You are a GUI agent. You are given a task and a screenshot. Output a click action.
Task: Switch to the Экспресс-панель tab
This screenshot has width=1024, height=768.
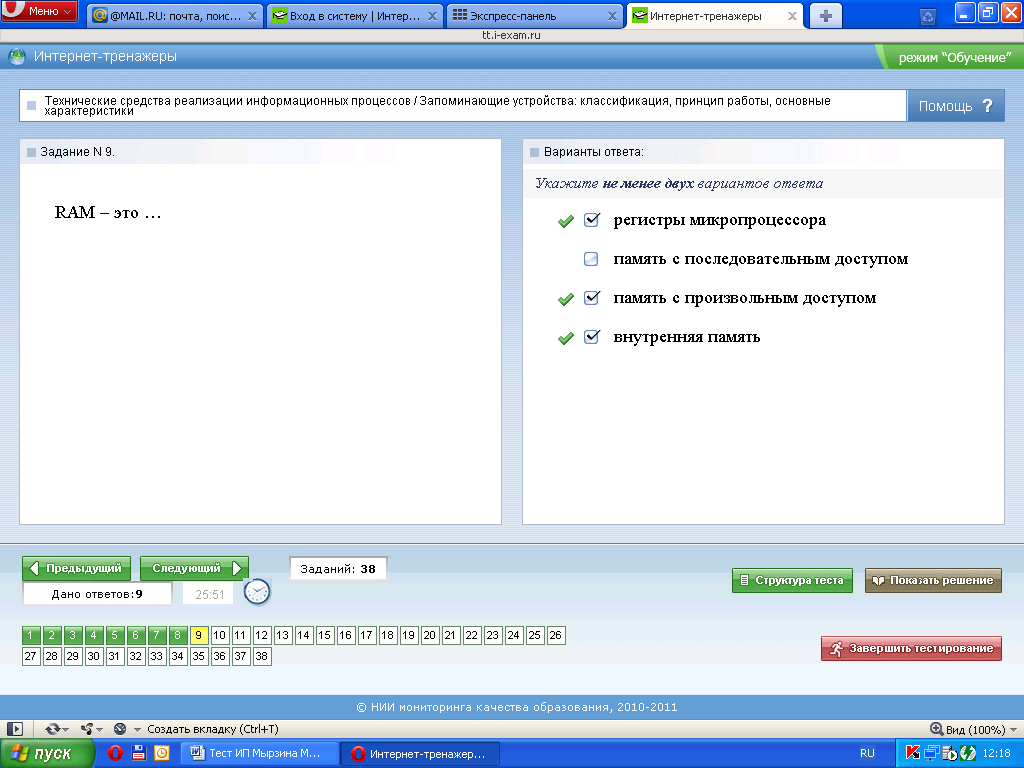[x=534, y=16]
